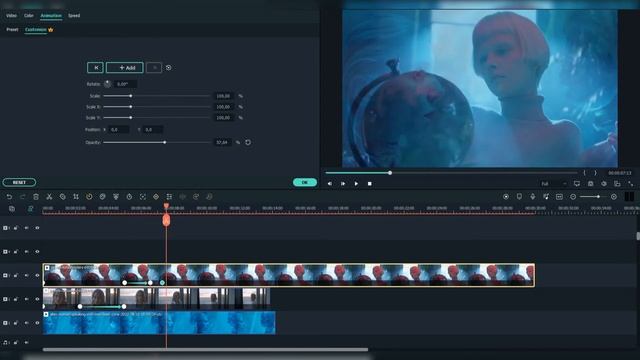
Task: Click the RESET button
Action: (x=19, y=182)
